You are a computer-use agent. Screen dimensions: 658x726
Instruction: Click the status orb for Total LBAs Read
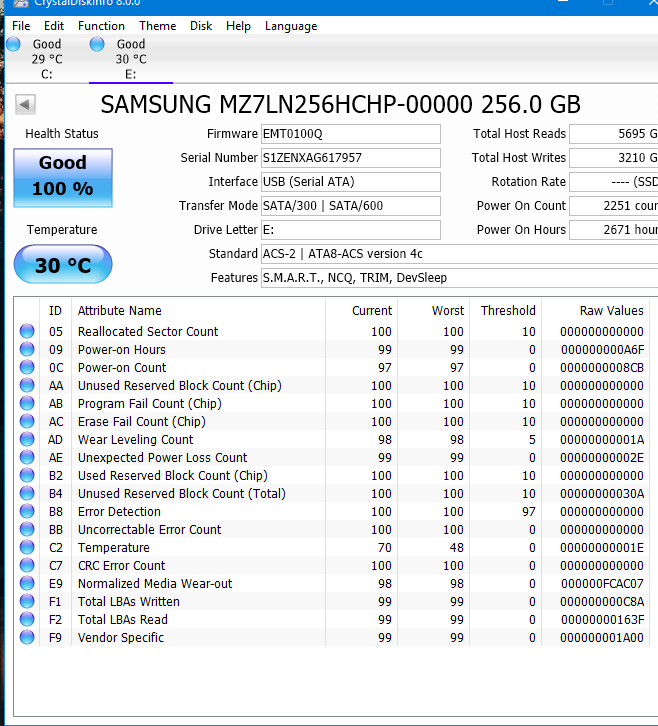pyautogui.click(x=27, y=620)
